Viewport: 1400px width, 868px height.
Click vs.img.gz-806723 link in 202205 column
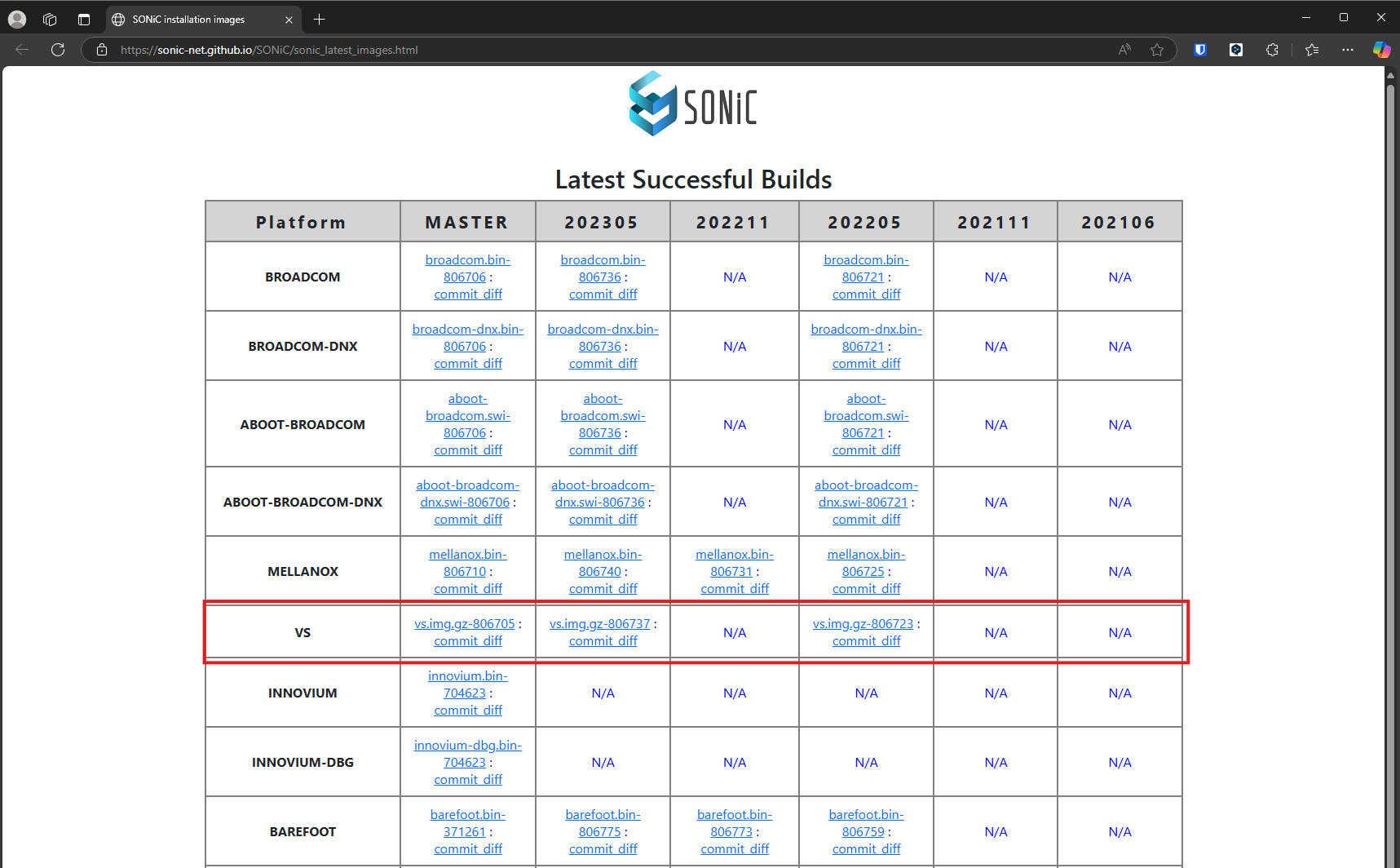863,624
